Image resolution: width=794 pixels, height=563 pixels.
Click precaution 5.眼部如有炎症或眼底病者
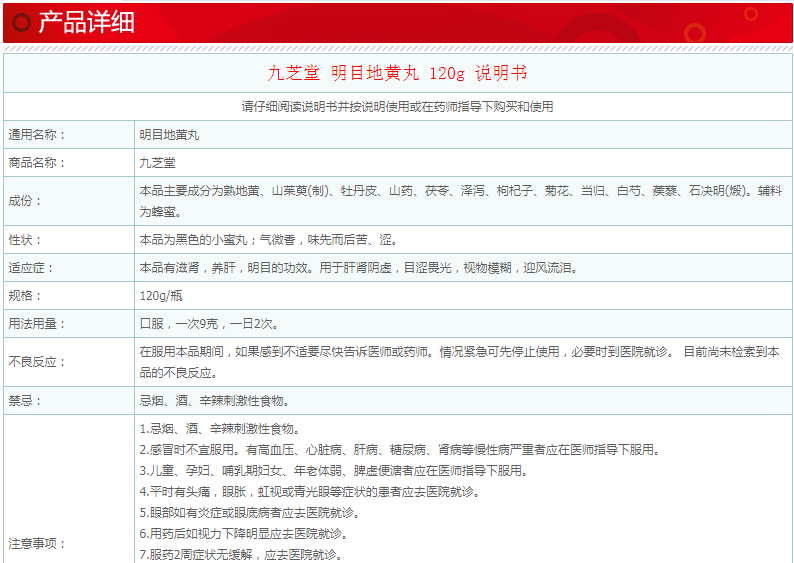click(250, 512)
